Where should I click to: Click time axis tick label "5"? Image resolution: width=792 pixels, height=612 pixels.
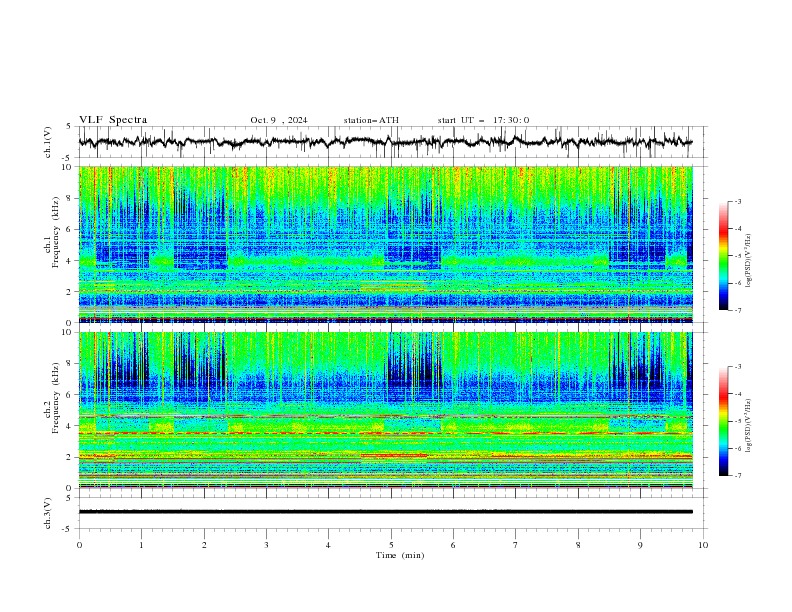[391, 545]
